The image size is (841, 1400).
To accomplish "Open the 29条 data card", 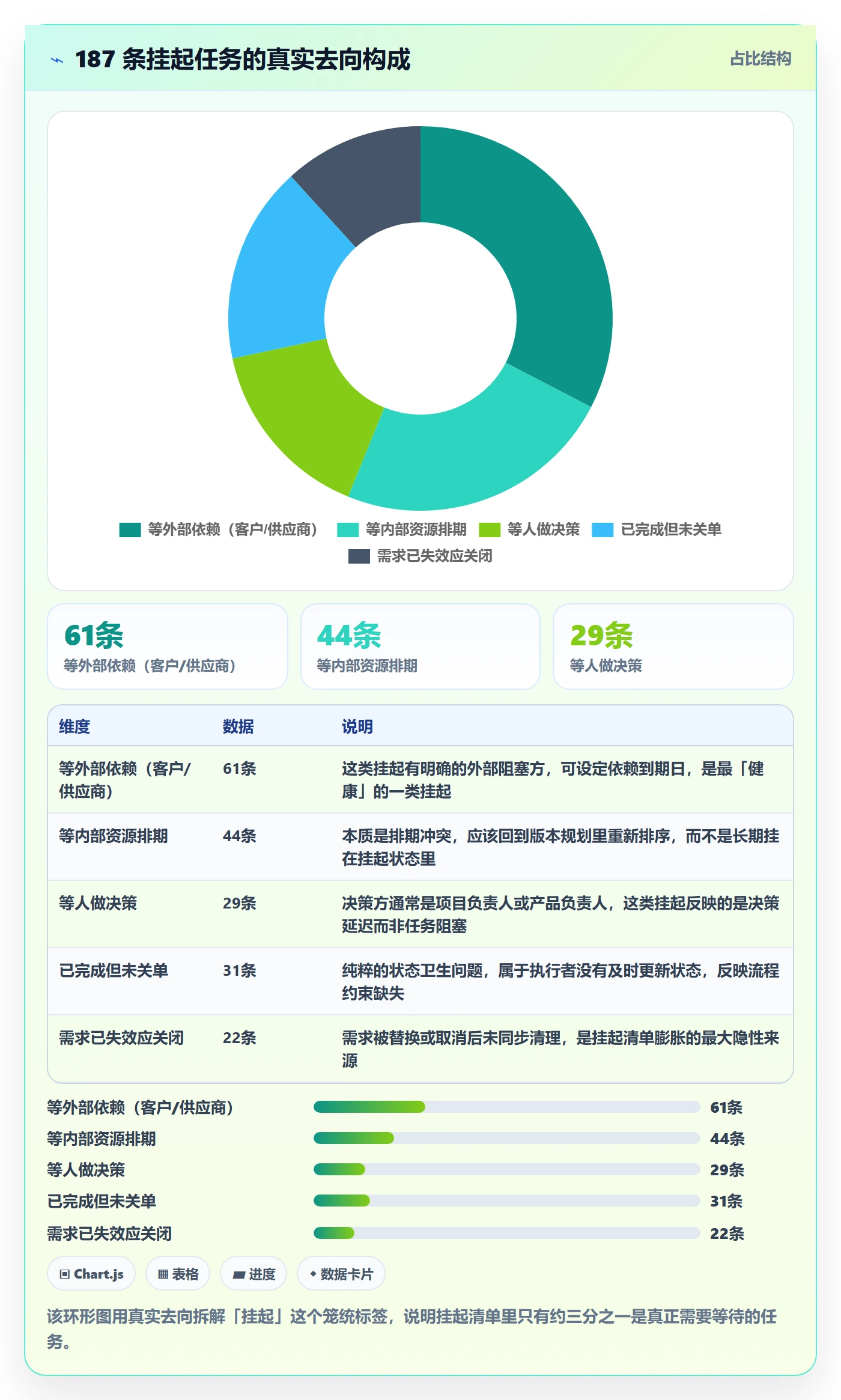I will point(673,647).
